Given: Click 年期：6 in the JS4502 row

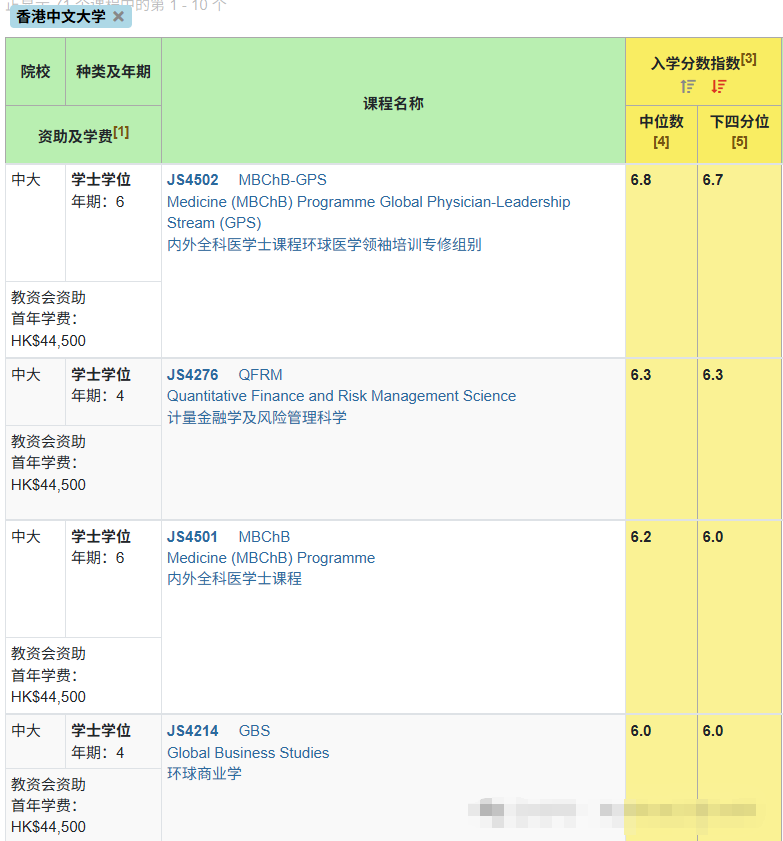Looking at the screenshot, I should coord(98,202).
